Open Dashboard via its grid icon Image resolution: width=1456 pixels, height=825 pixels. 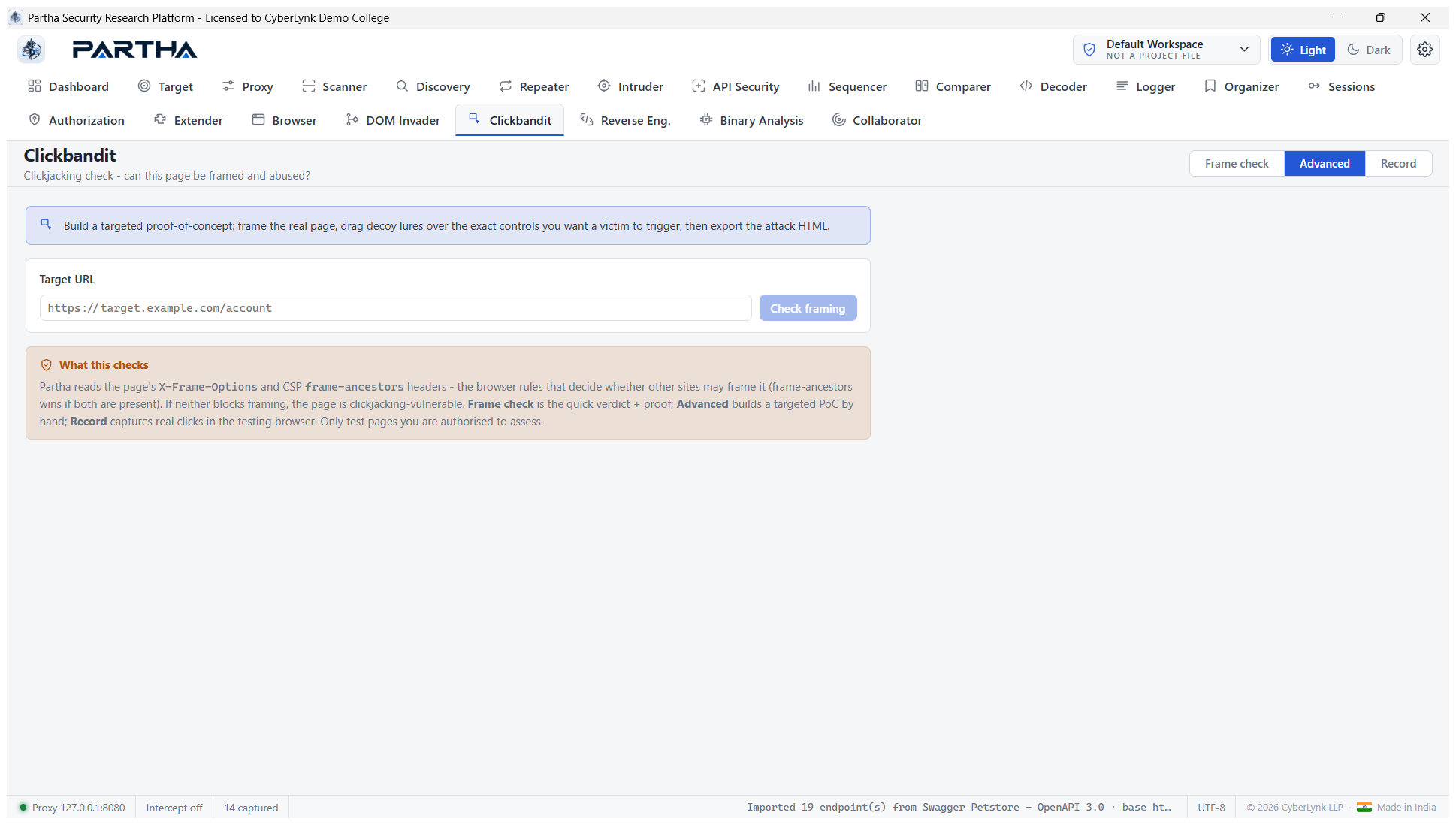35,86
